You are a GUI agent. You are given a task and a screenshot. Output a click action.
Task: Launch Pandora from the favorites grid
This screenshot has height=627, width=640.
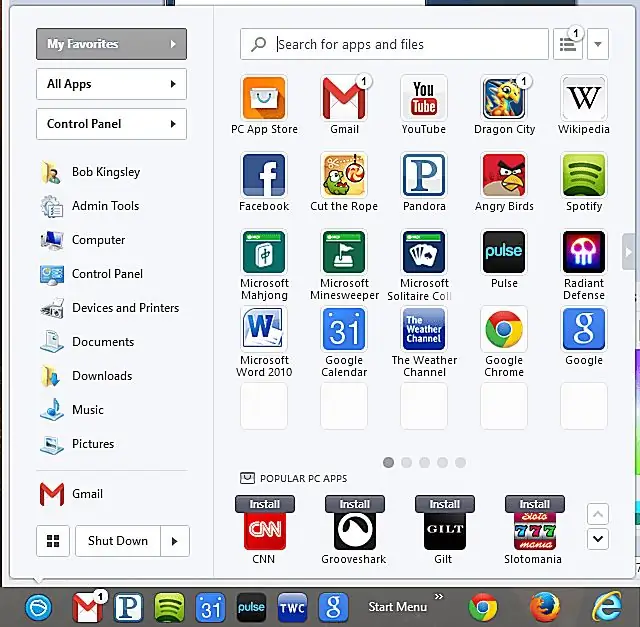tap(424, 175)
